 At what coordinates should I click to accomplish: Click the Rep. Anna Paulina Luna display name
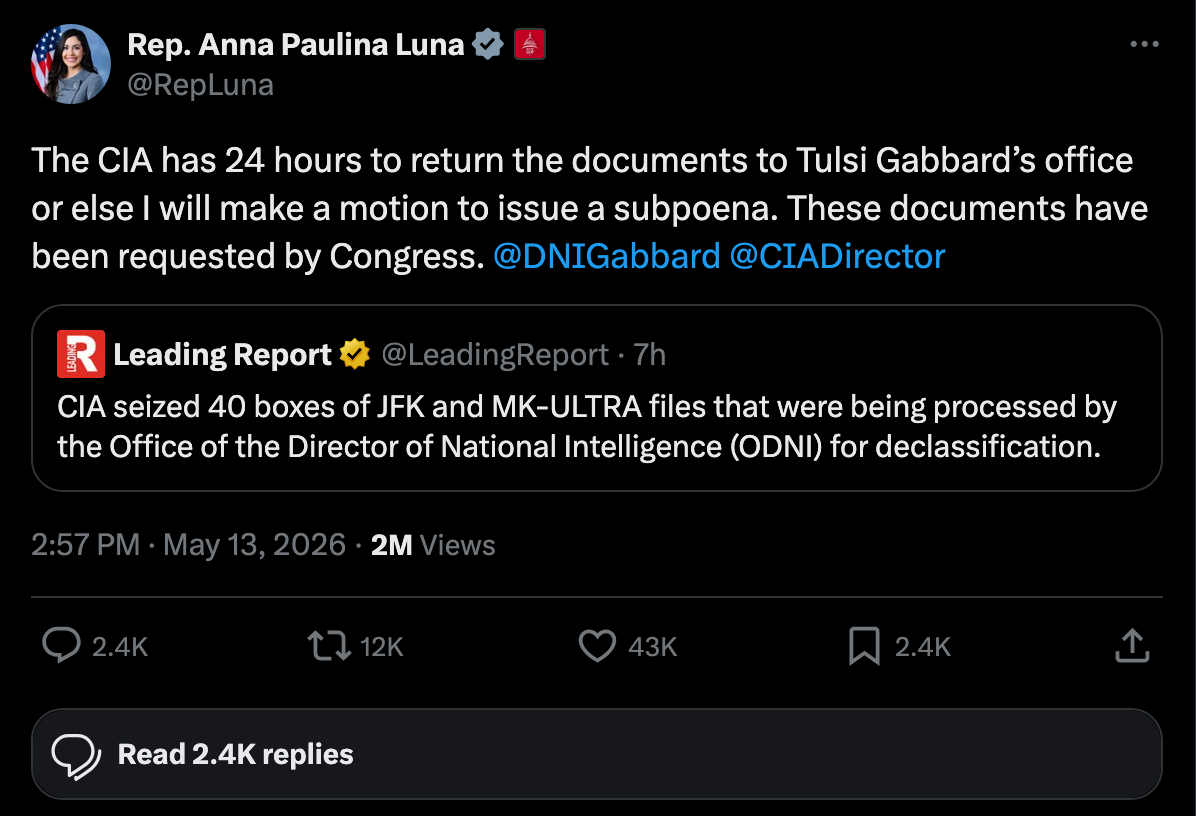[296, 44]
